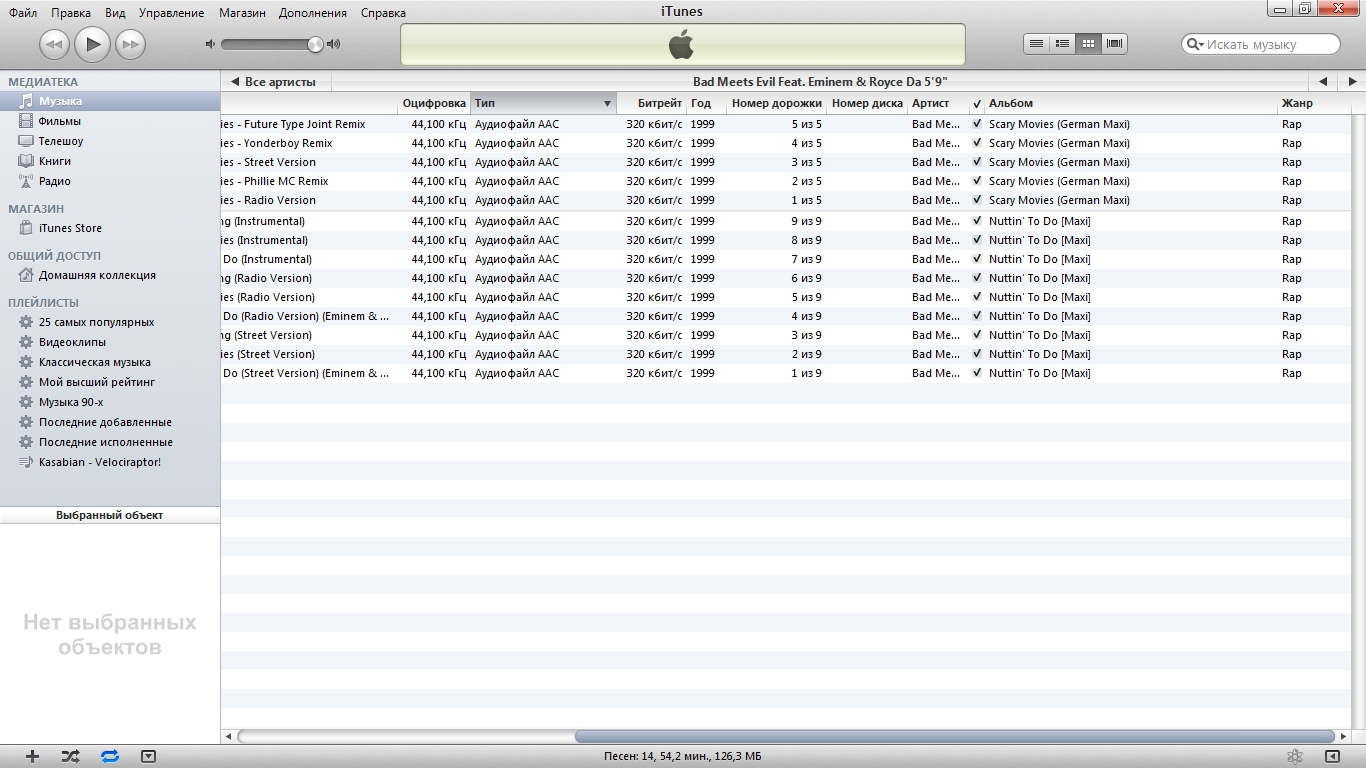
Task: Click the low-volume speaker icon
Action: tap(210, 44)
